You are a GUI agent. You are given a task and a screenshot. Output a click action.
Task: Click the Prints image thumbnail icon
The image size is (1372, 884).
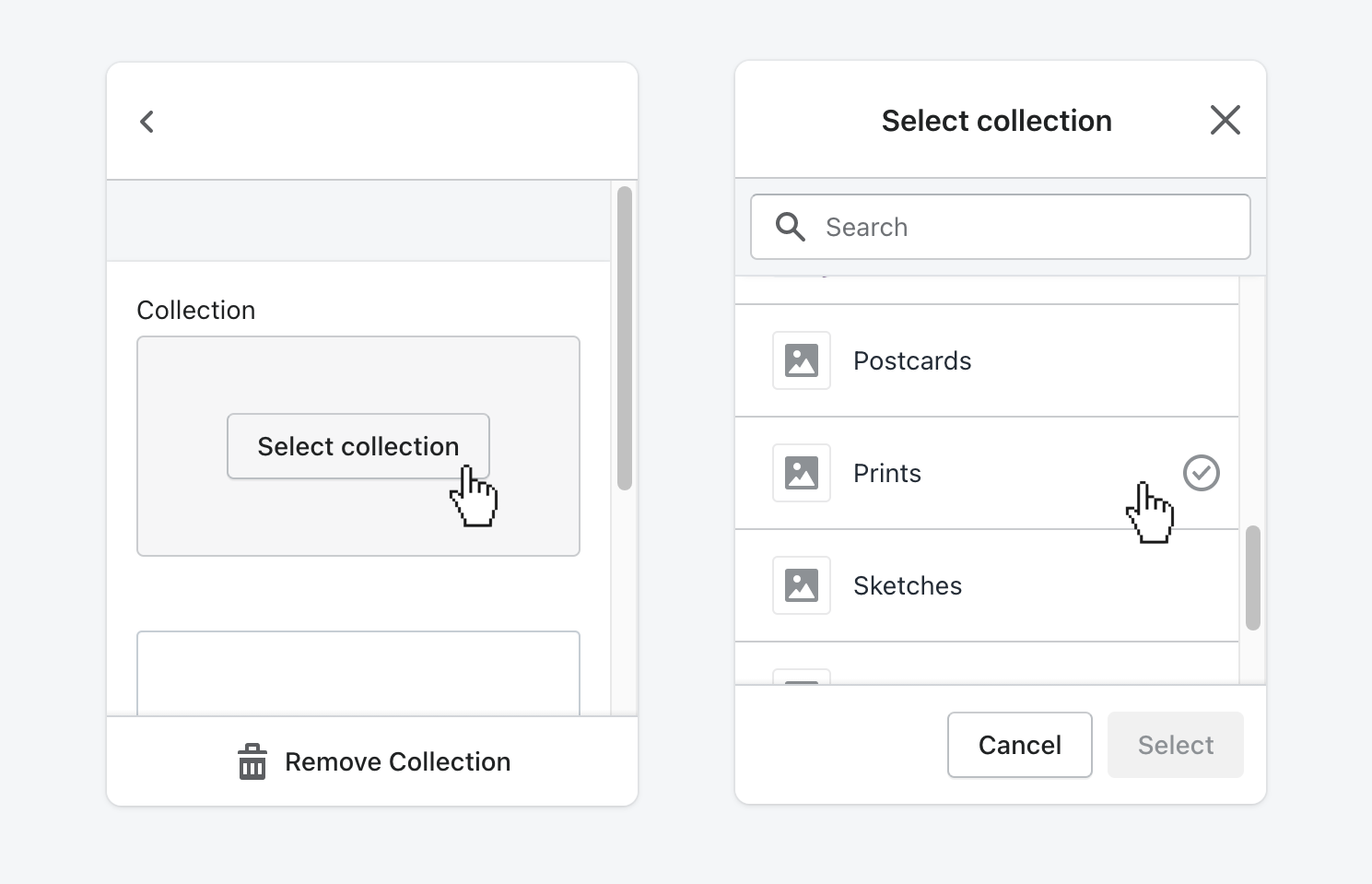pyautogui.click(x=801, y=473)
